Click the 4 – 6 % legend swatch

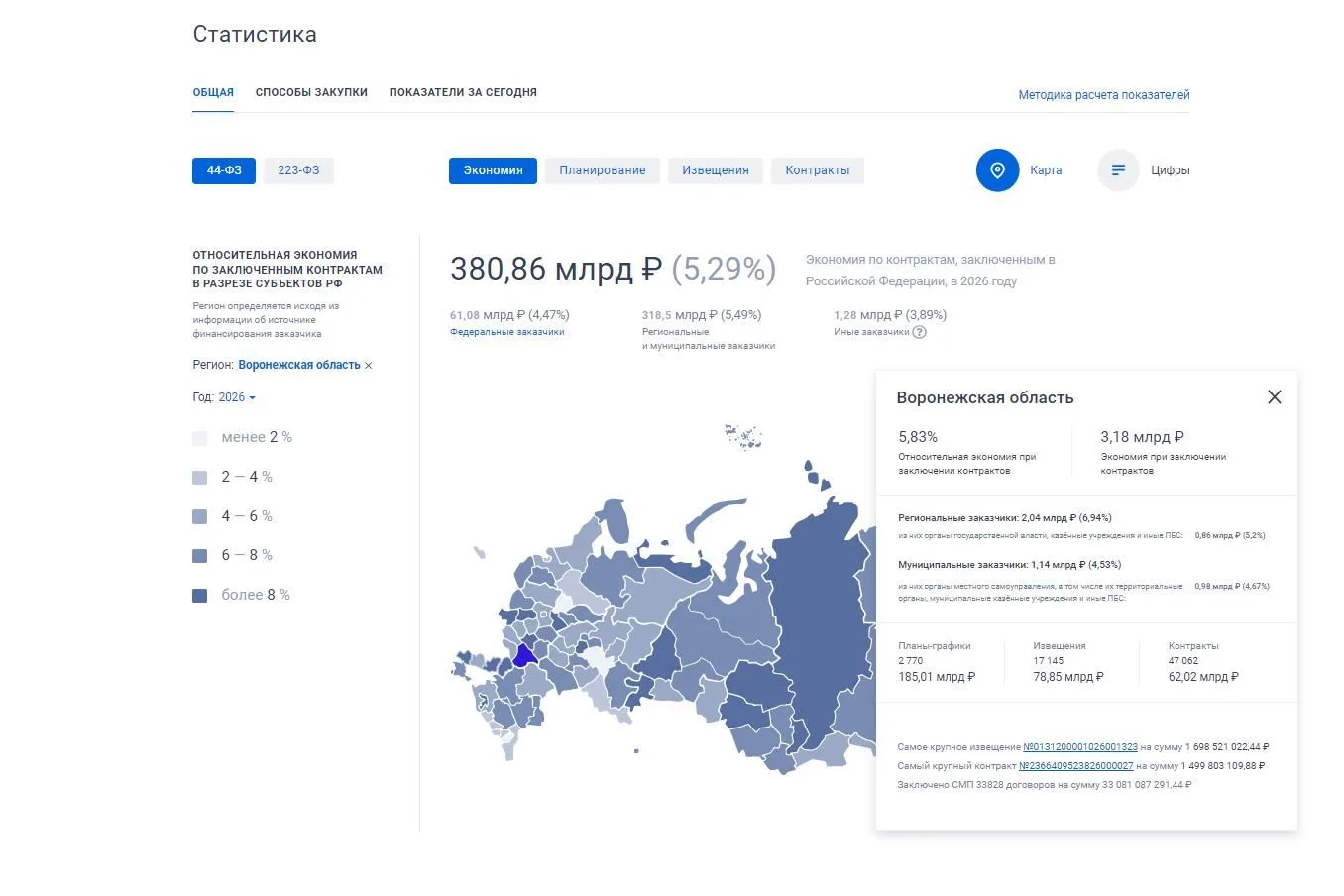pos(199,516)
